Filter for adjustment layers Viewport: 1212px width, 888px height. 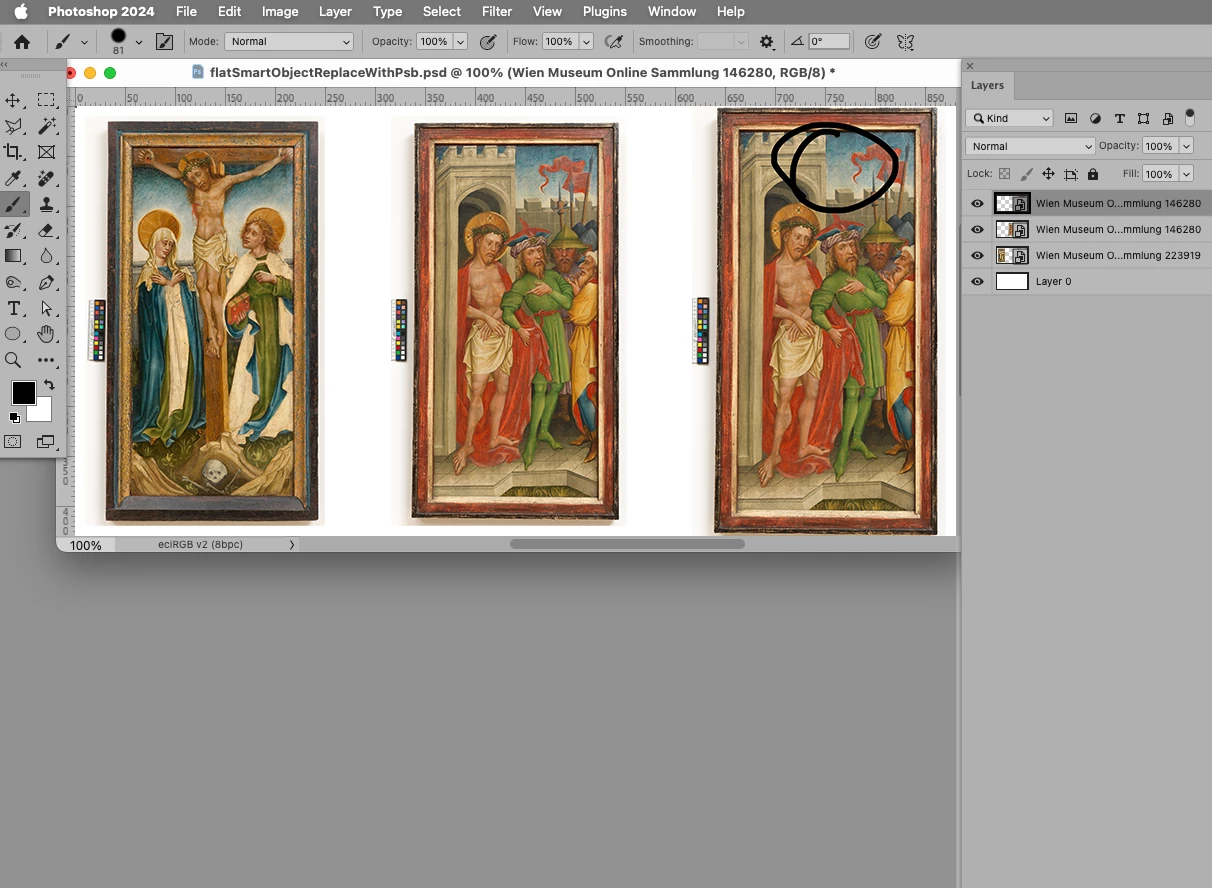1095,118
